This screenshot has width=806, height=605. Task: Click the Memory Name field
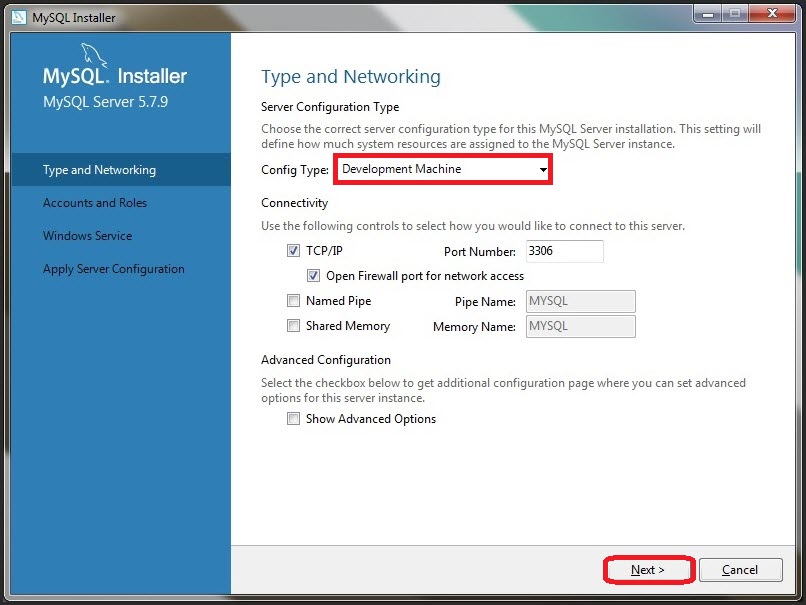(580, 326)
